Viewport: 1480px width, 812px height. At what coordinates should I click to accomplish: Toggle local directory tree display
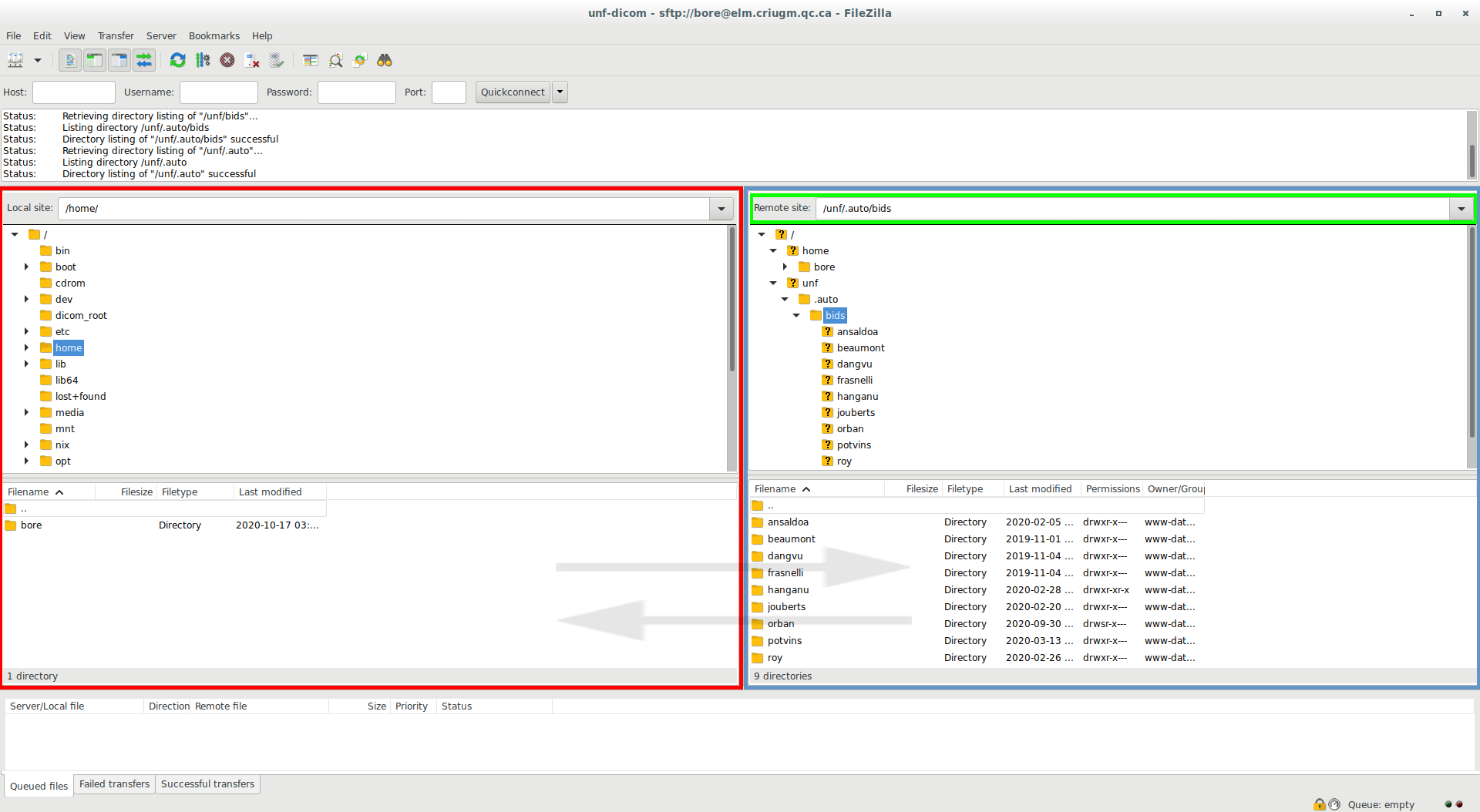pyautogui.click(x=95, y=60)
